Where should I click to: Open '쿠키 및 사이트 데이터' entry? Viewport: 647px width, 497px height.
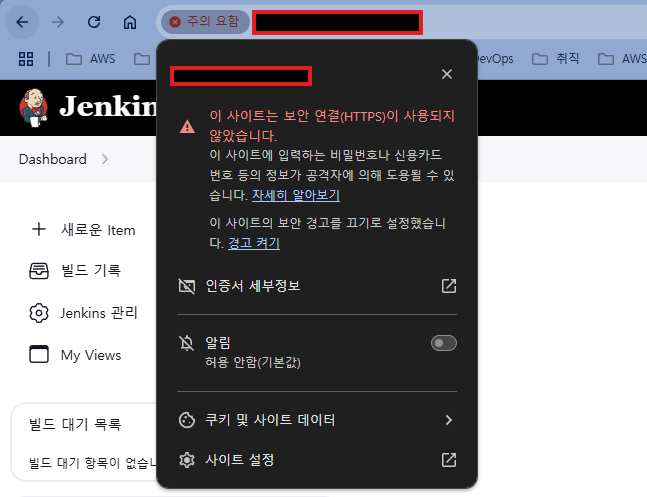click(x=317, y=420)
